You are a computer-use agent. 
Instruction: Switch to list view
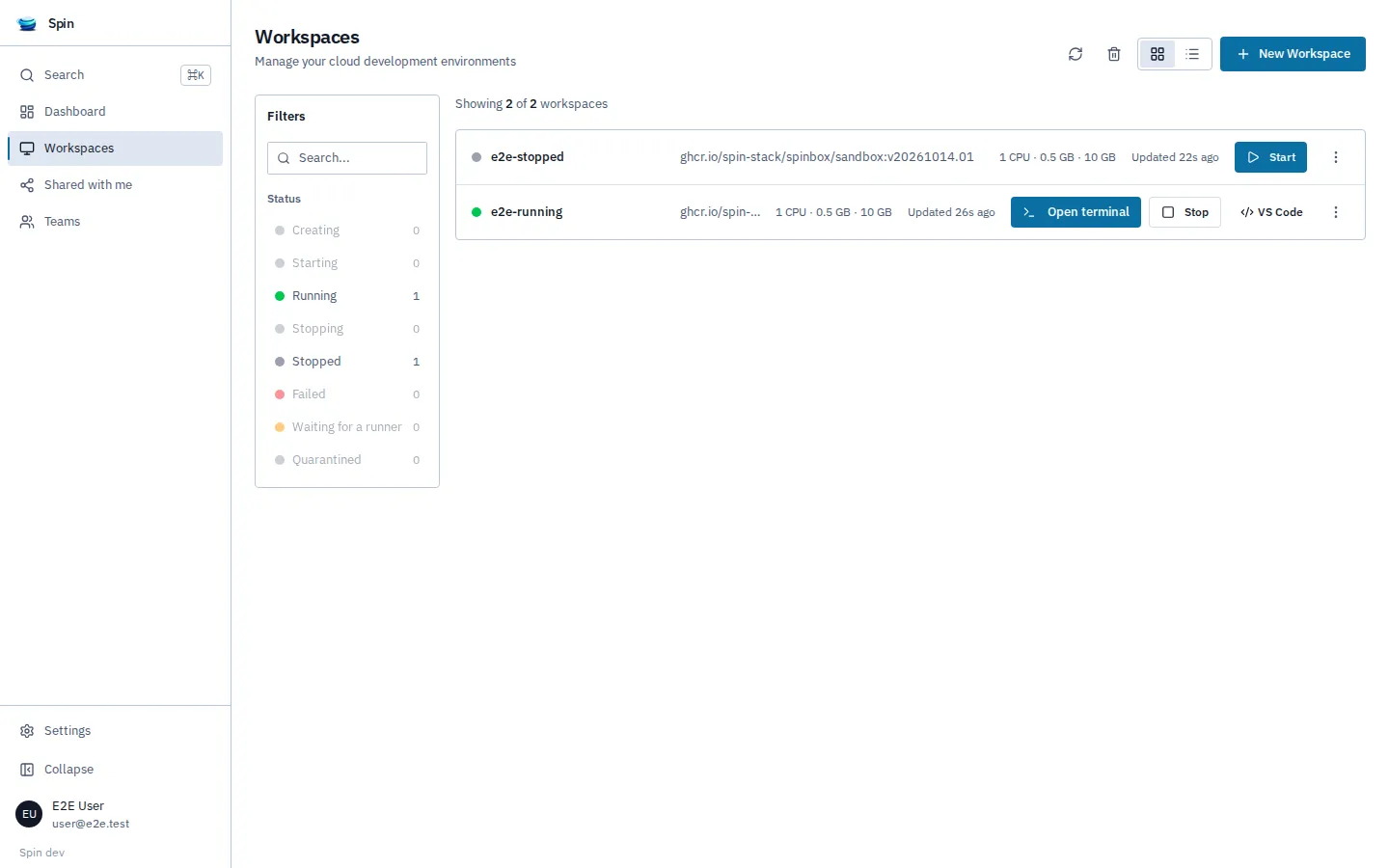coord(1192,54)
